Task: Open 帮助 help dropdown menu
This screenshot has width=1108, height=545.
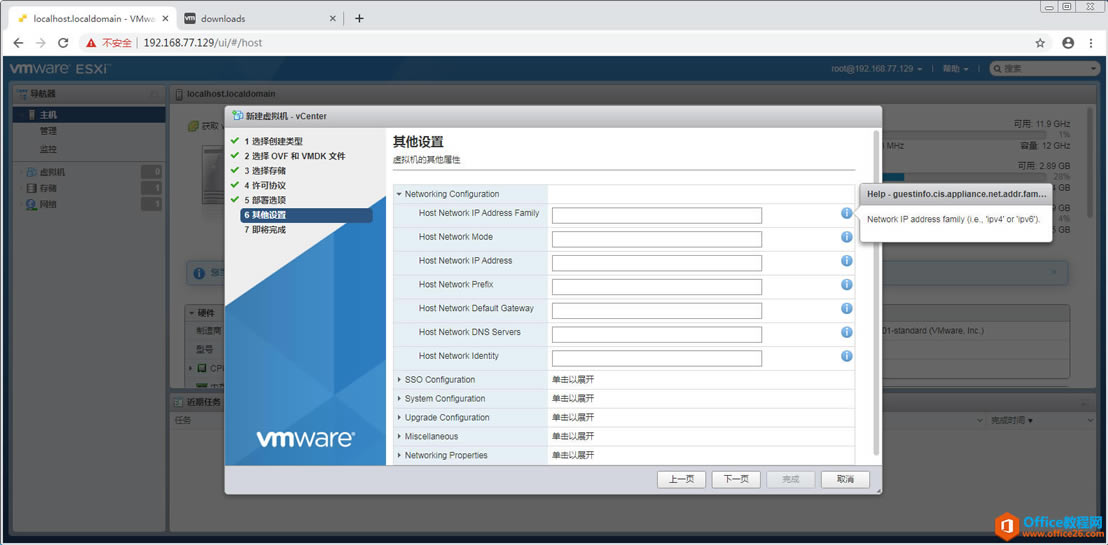Action: click(x=955, y=69)
